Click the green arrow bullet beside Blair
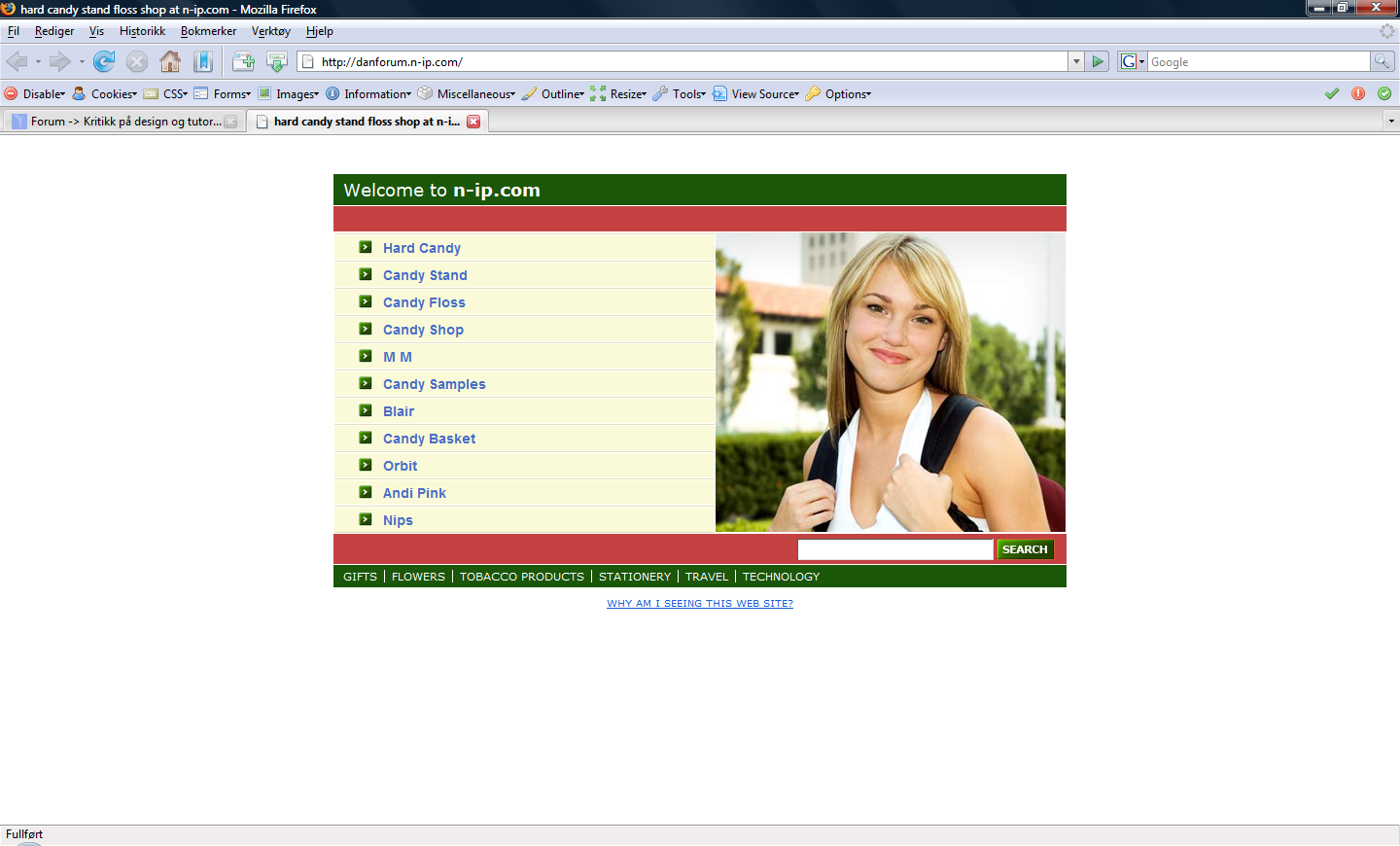 tap(366, 410)
